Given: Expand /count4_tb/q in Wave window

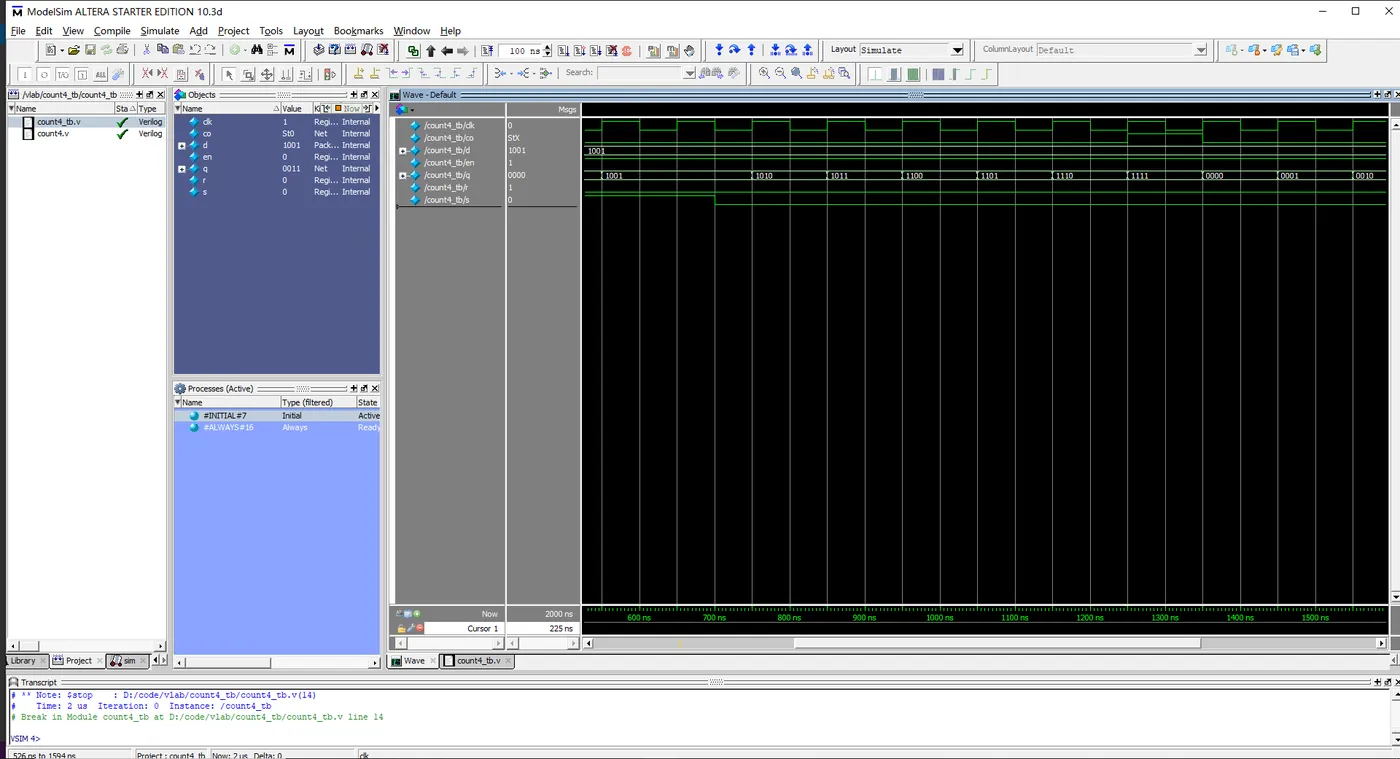Looking at the screenshot, I should pyautogui.click(x=403, y=175).
